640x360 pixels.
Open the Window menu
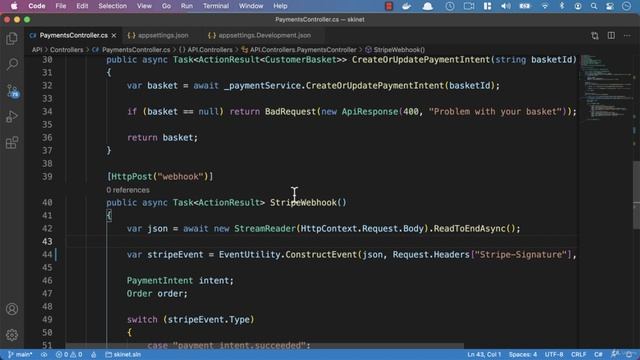tap(251, 6)
